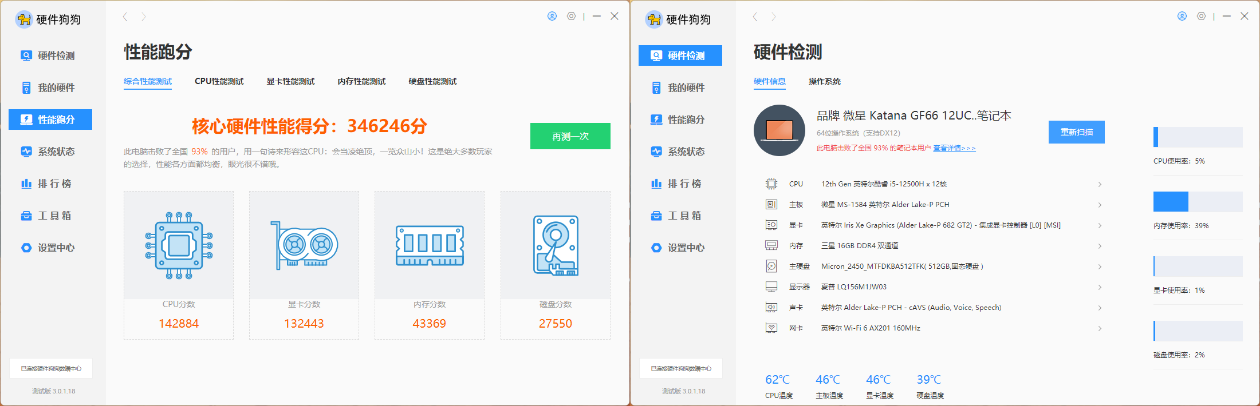This screenshot has height=406, width=1260.
Task: Open 排行榜 in the right window sidebar
Action: (680, 184)
